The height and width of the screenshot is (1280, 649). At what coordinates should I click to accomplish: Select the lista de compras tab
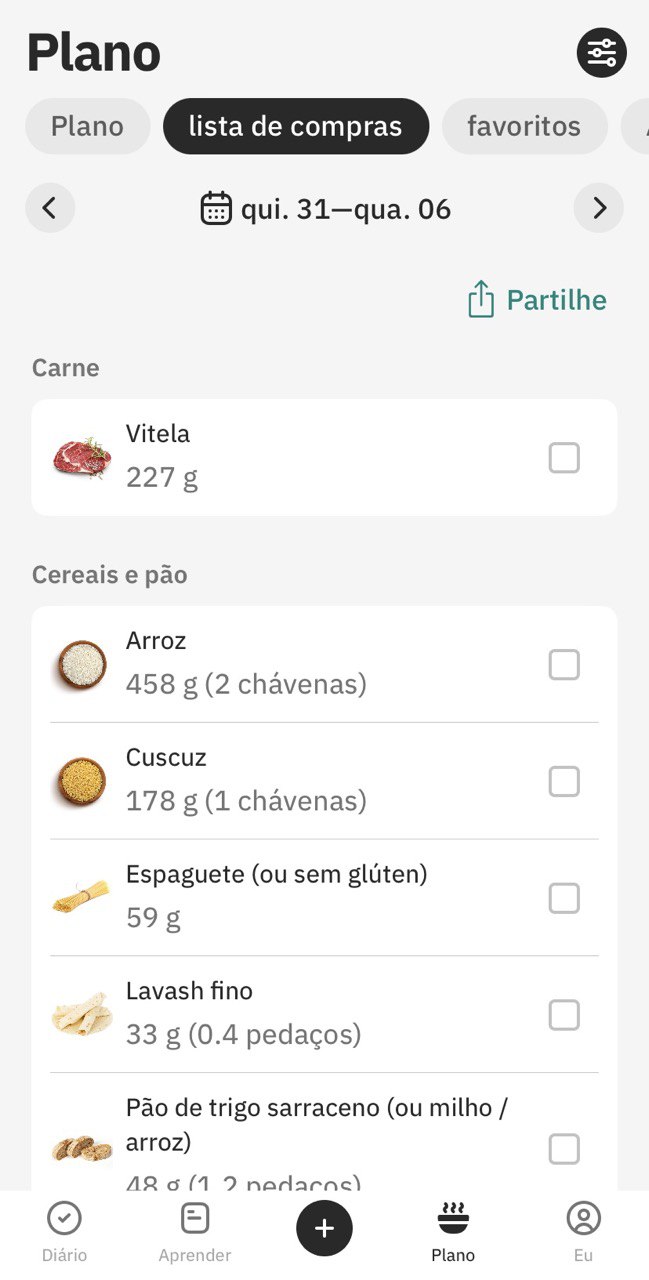[296, 126]
